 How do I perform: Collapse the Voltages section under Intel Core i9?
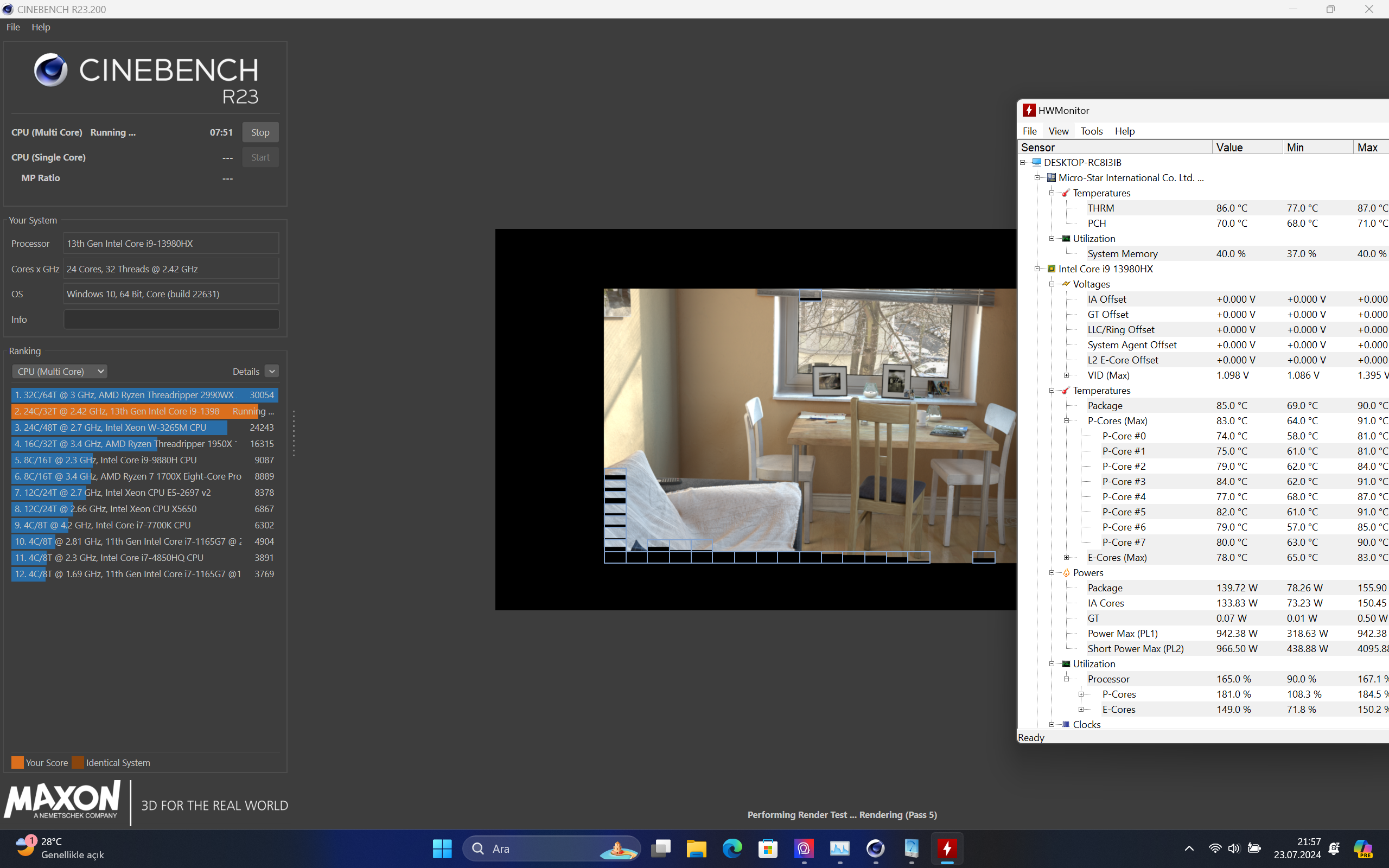point(1052,284)
